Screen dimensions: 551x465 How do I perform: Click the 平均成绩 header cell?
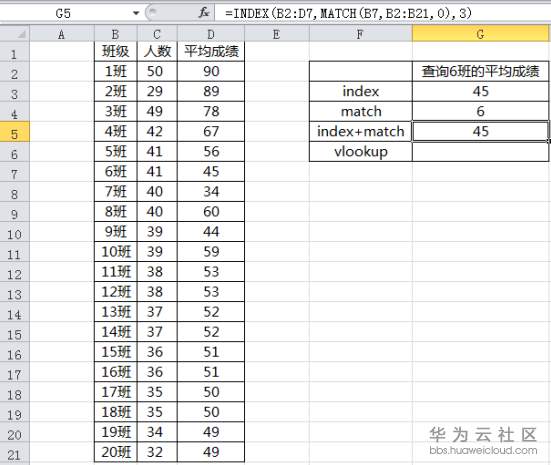tap(211, 52)
